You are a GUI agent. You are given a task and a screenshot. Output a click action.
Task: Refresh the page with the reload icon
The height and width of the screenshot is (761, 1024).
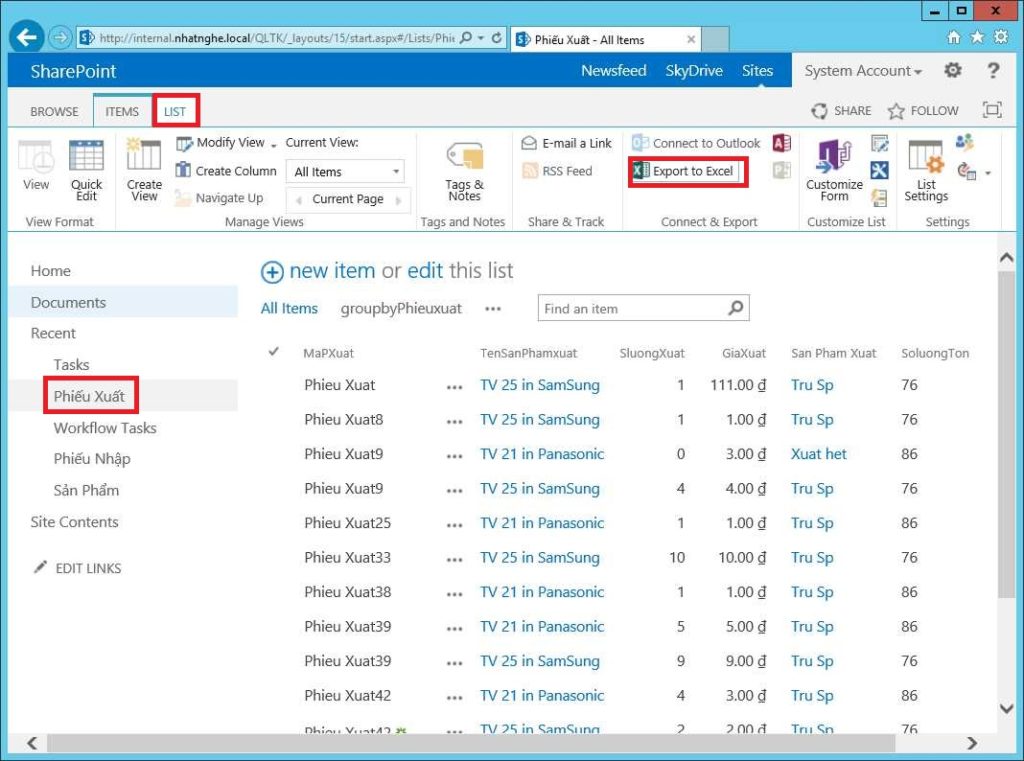pos(497,38)
